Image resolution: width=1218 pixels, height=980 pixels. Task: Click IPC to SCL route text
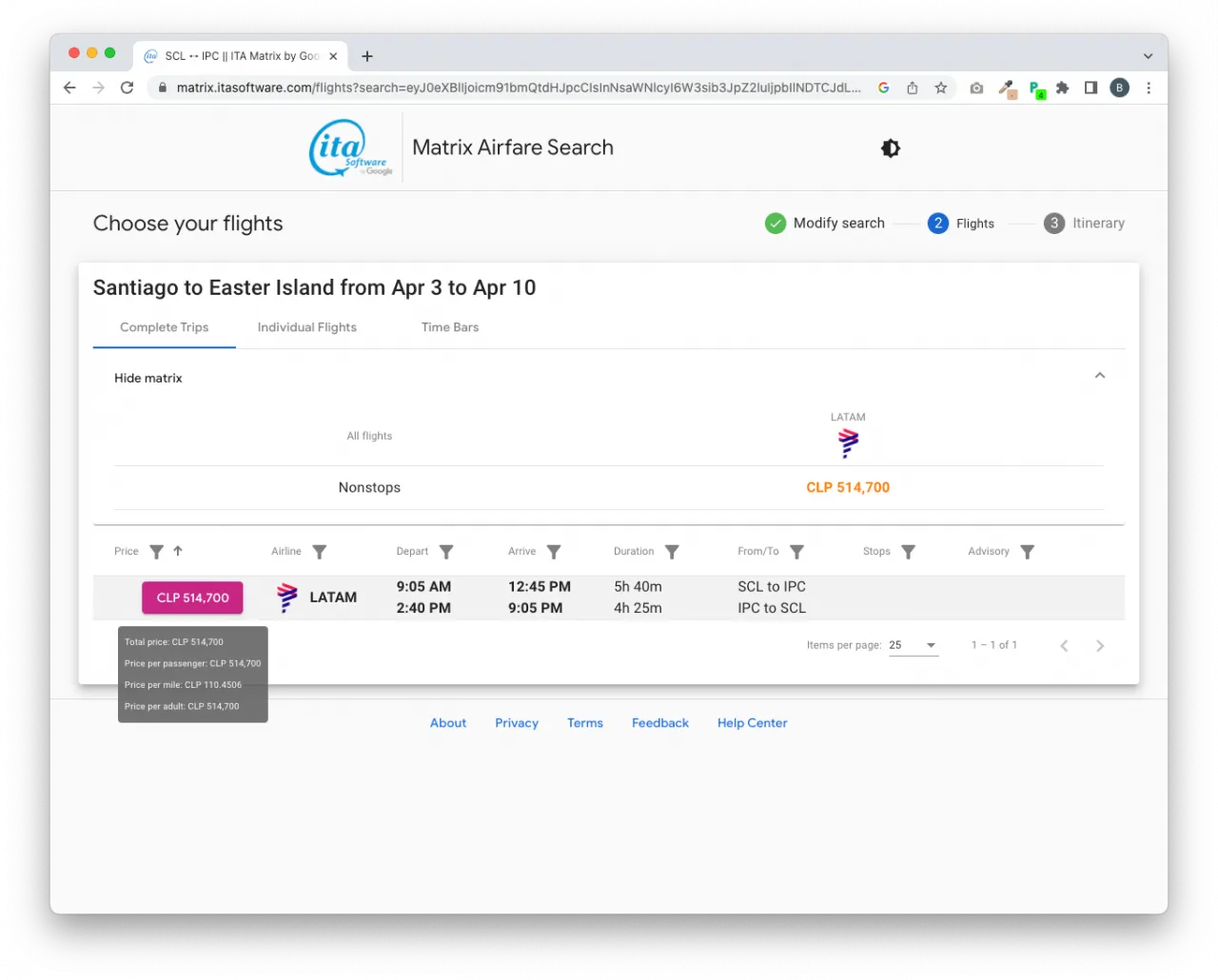tap(772, 608)
